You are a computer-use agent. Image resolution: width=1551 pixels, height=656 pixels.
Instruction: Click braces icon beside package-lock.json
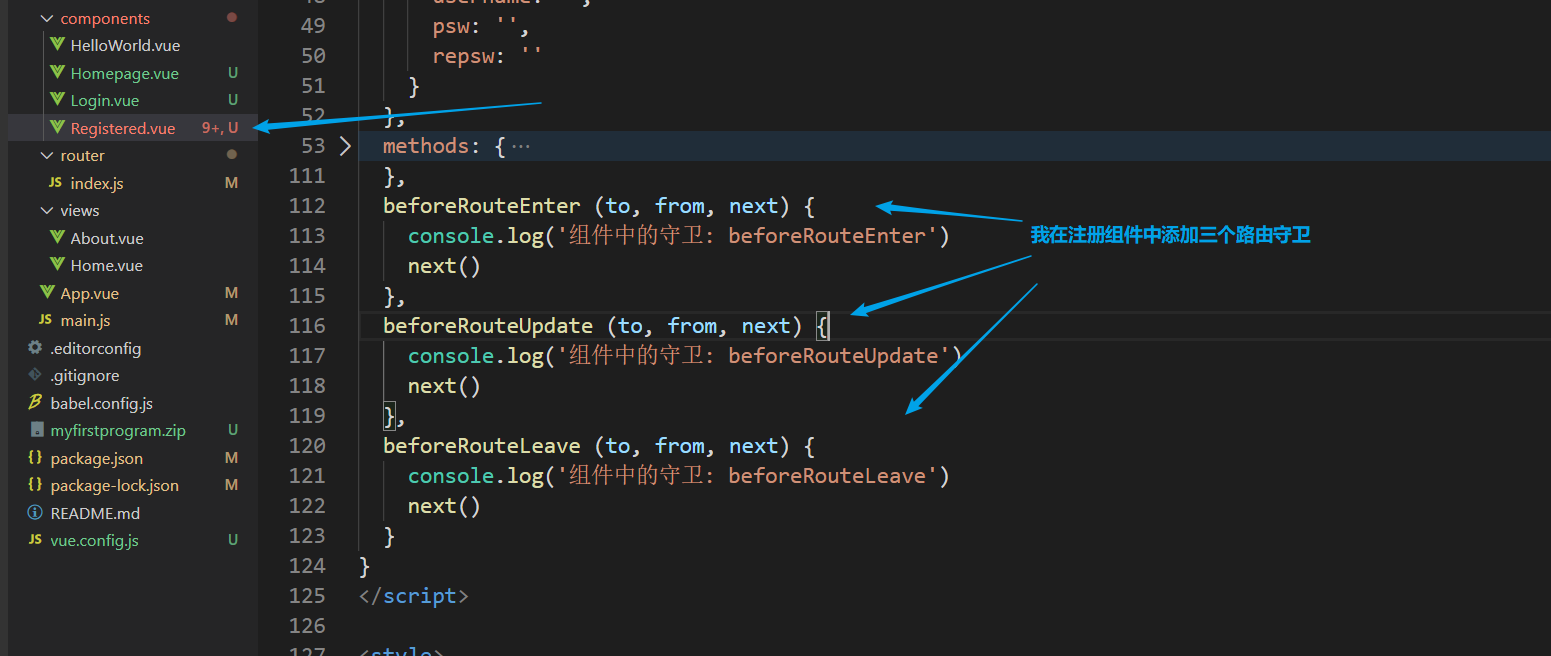(35, 485)
